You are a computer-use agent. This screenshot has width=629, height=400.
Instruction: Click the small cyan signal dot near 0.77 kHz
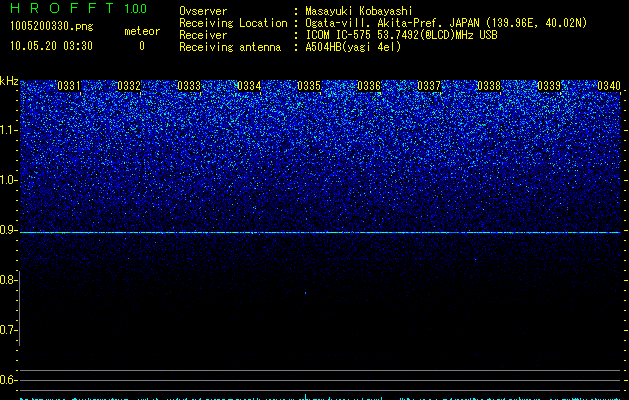(x=306, y=293)
